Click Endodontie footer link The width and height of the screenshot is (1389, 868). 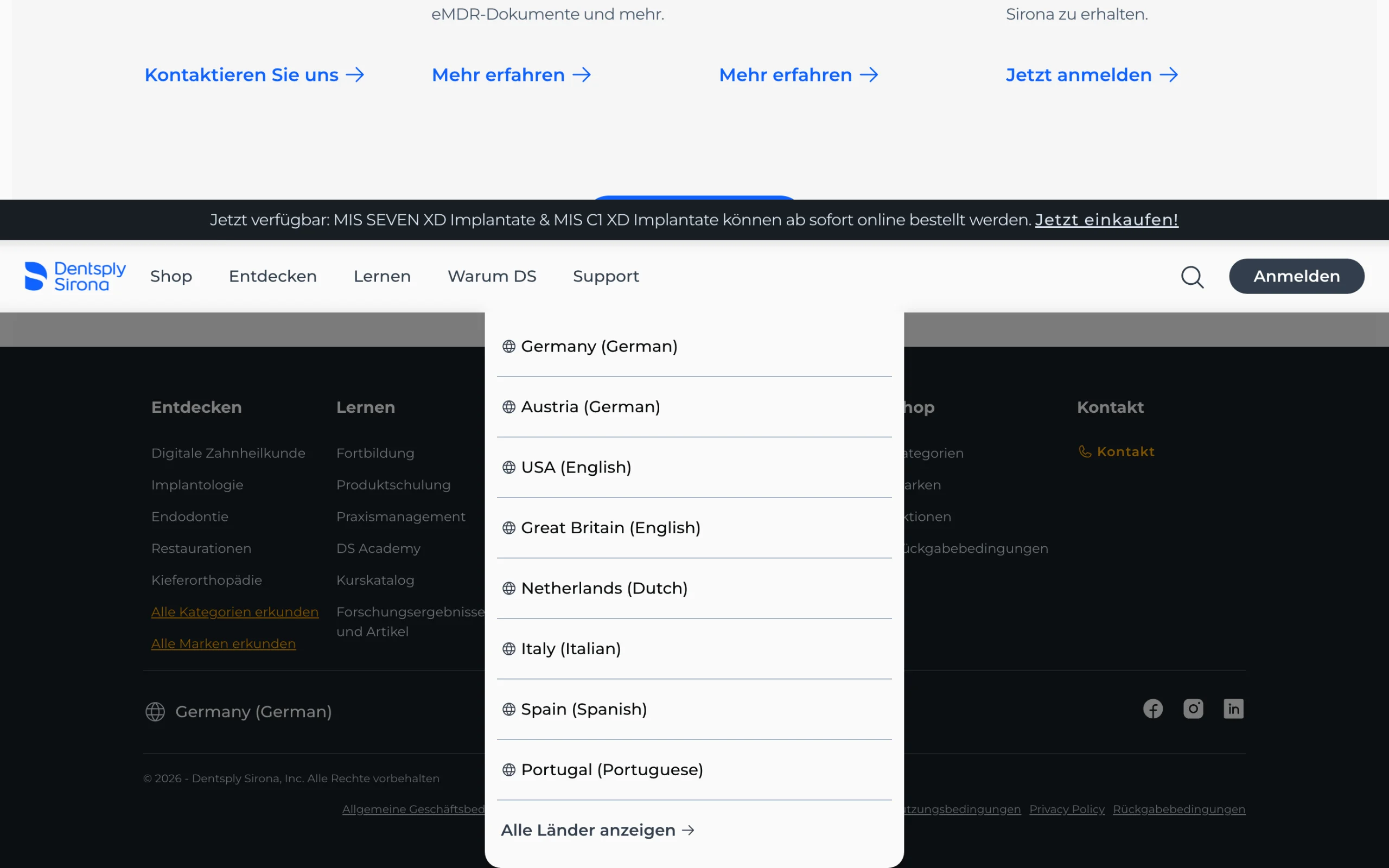click(190, 516)
